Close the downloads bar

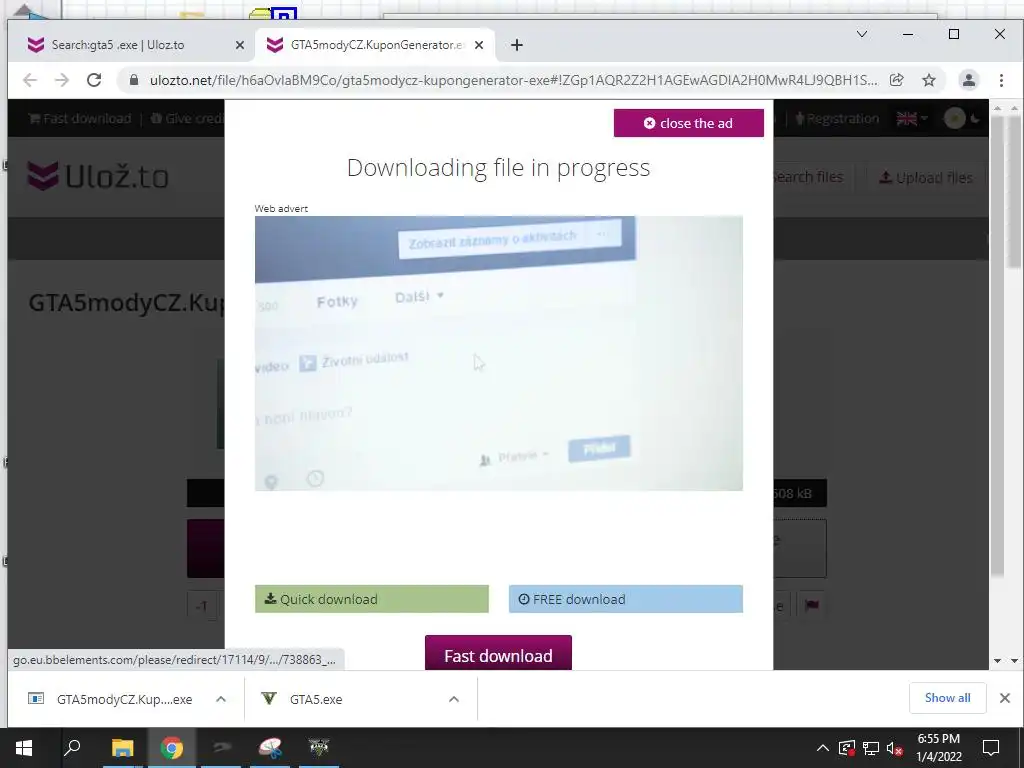(1004, 697)
